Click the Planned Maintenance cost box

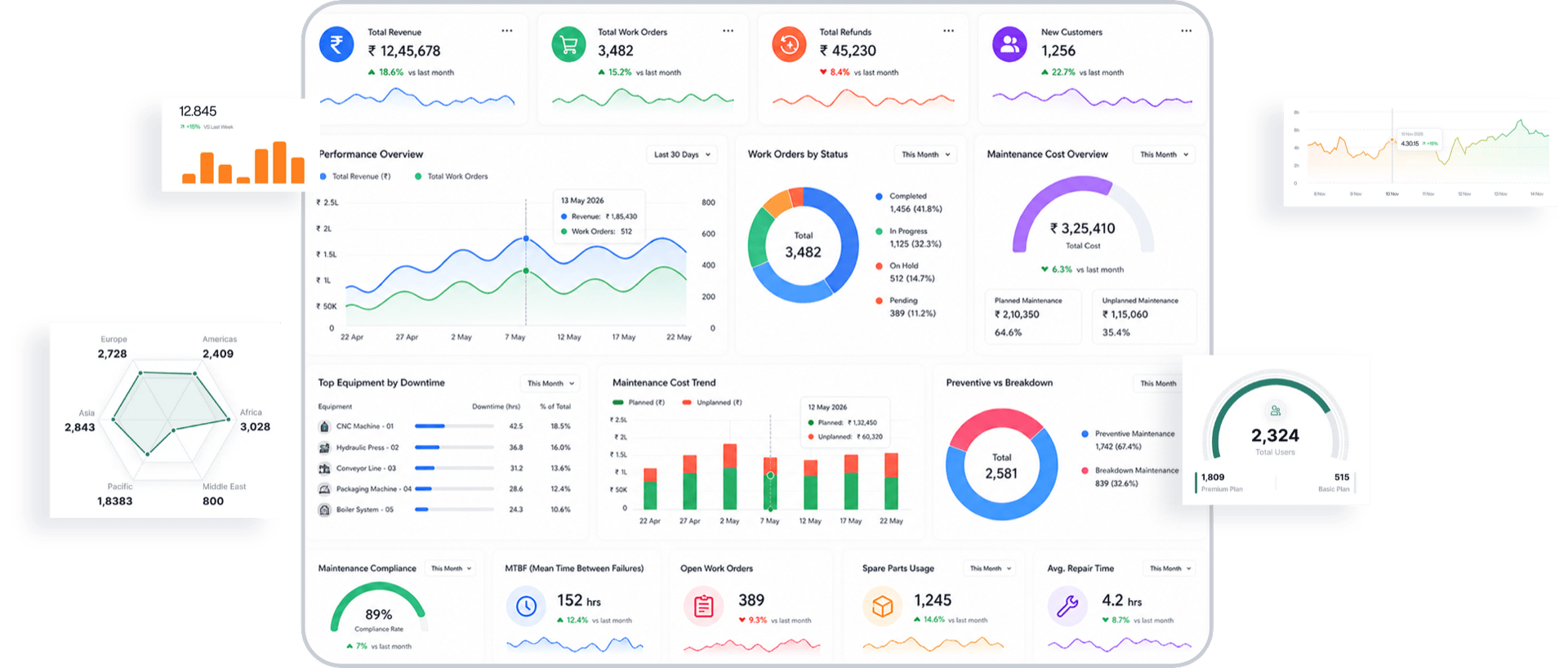(1033, 316)
